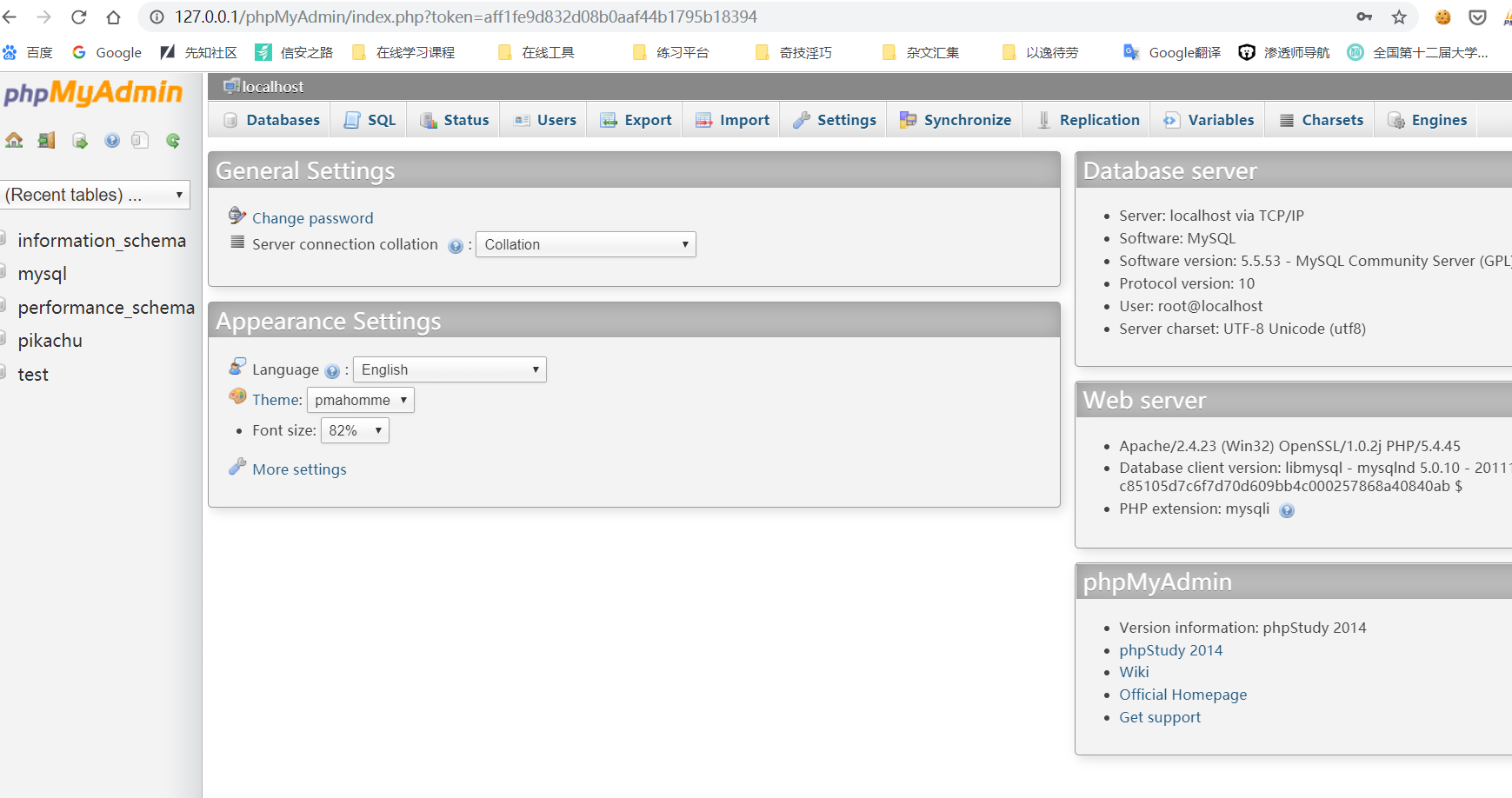Image resolution: width=1512 pixels, height=798 pixels.
Task: Visit the Official Homepage link
Action: pyautogui.click(x=1182, y=695)
